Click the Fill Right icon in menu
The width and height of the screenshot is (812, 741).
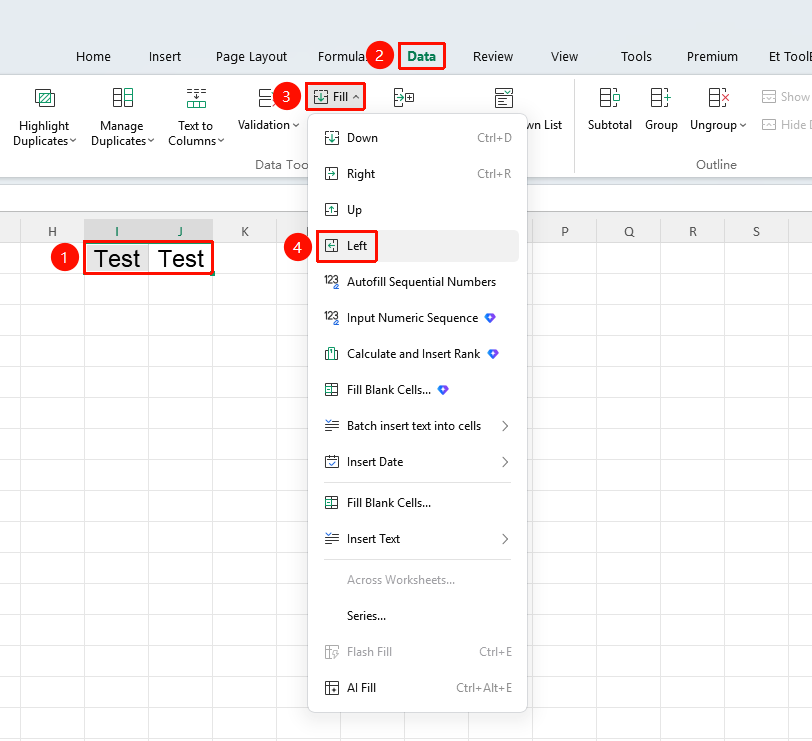click(x=331, y=173)
